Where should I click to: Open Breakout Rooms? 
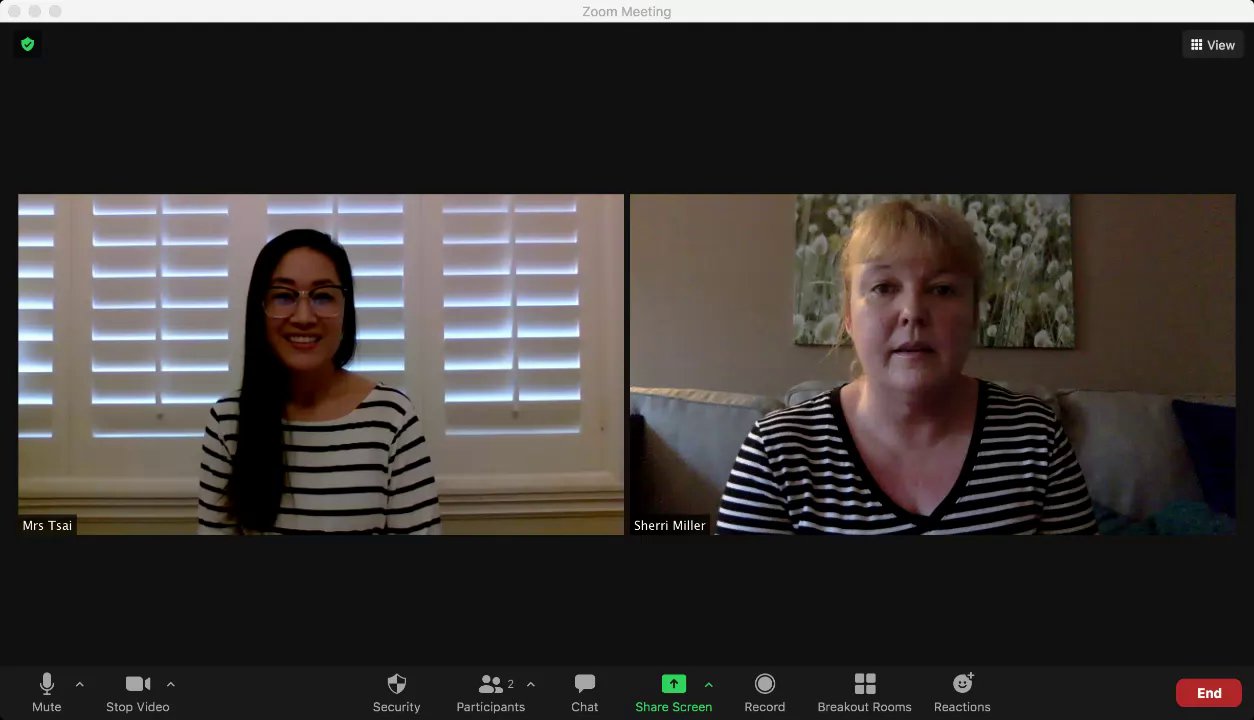pos(865,693)
